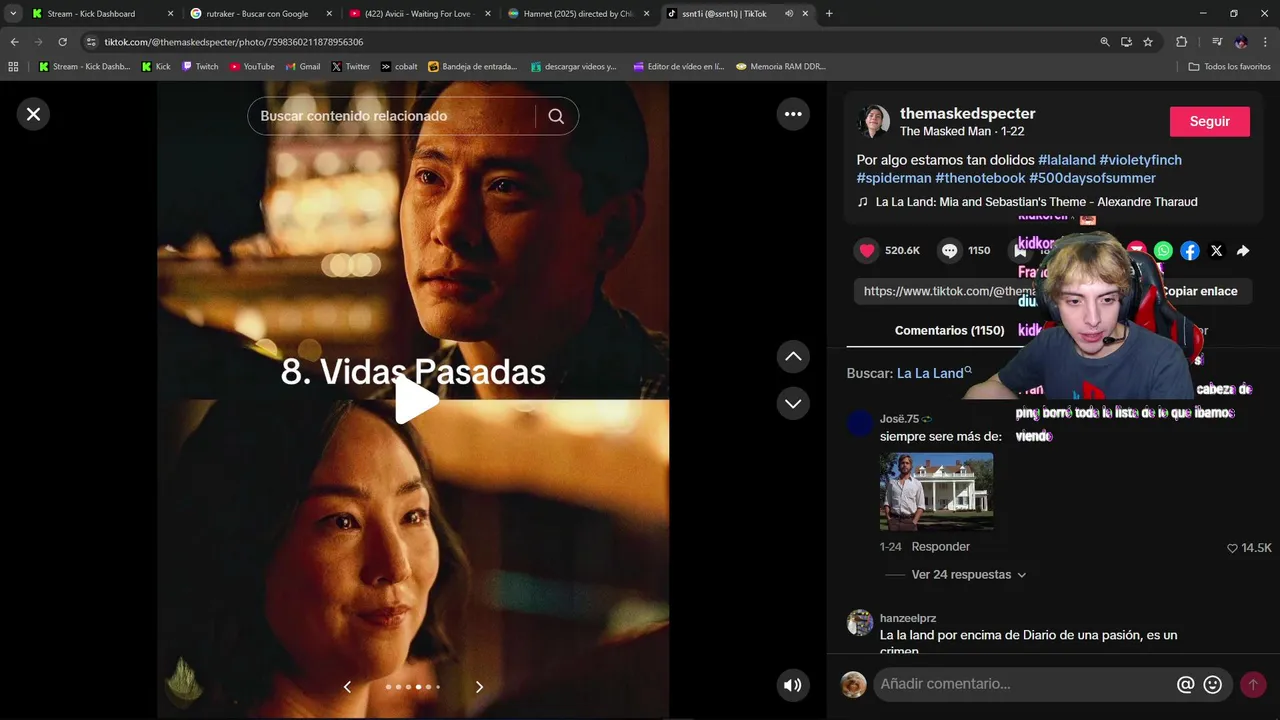Open the cobalt bookmark
The width and height of the screenshot is (1280, 720).
[x=399, y=67]
